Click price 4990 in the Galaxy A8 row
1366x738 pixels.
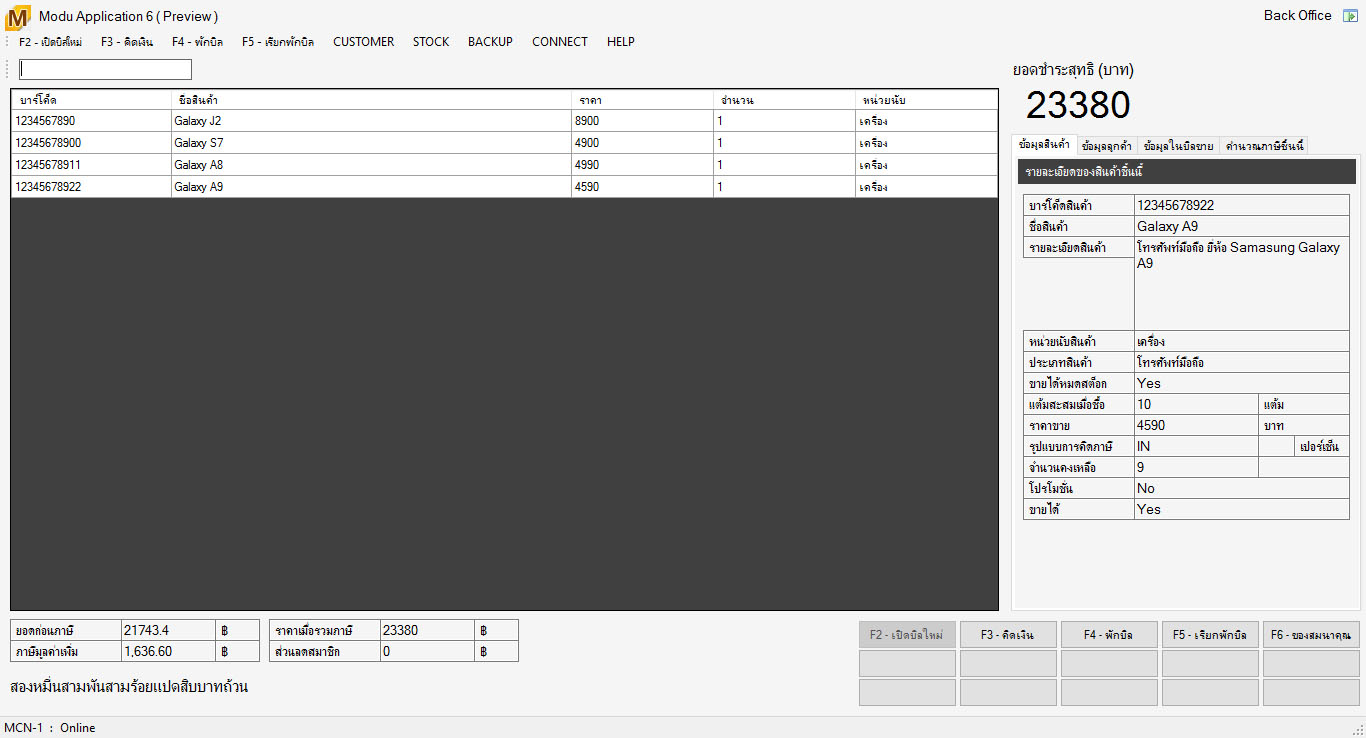[642, 165]
